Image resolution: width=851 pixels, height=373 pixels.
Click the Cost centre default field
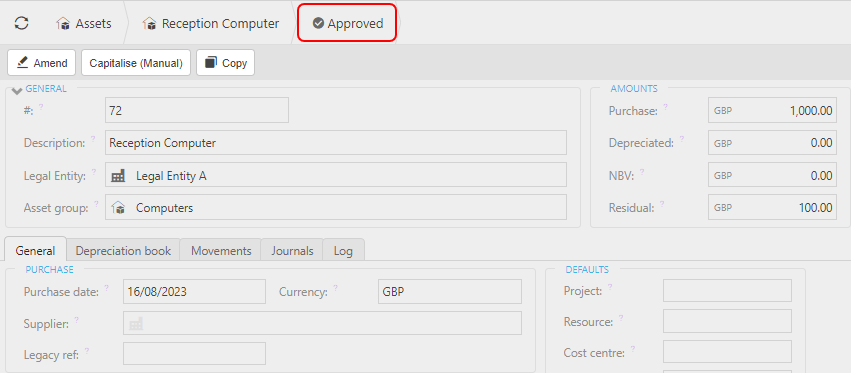coord(727,352)
